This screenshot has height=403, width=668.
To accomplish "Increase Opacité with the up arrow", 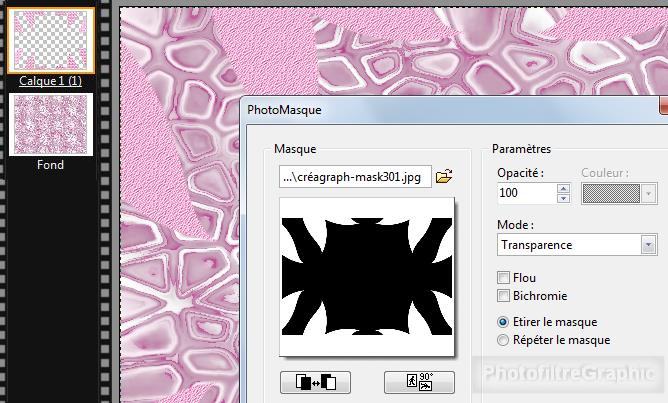I will tap(563, 188).
